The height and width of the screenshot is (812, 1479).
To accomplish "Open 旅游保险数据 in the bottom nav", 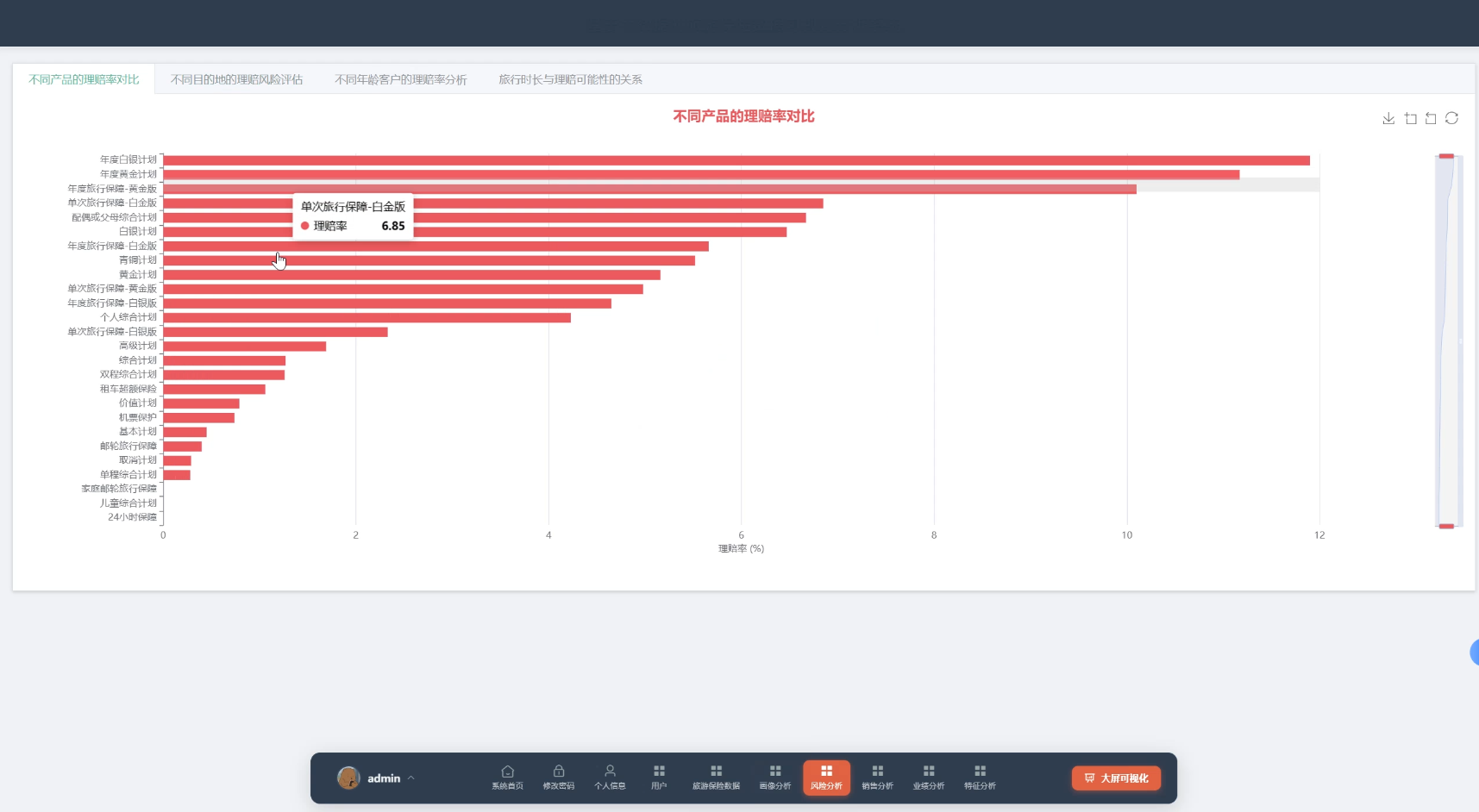I will pyautogui.click(x=716, y=778).
